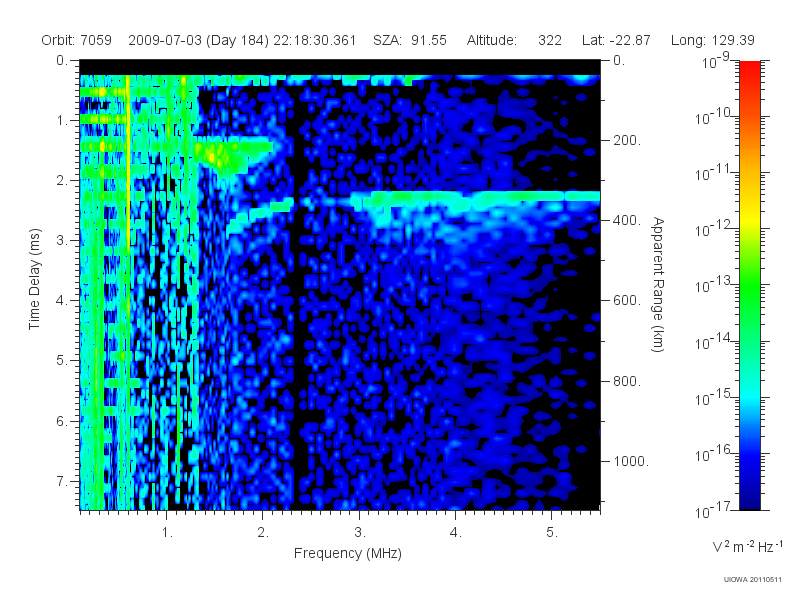
Task: Click the 3. tick label on frequency axis
Action: (x=359, y=533)
